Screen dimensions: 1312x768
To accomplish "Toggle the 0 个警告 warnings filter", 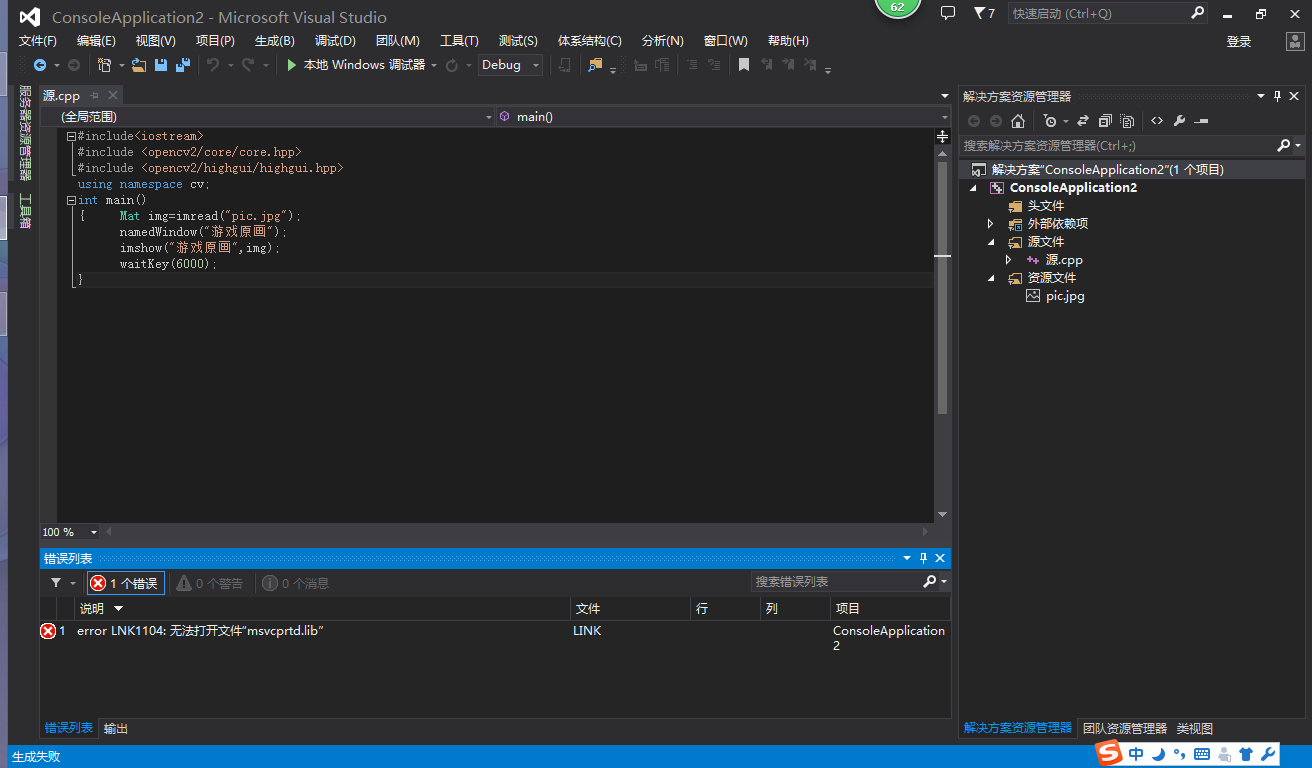I will click(x=210, y=583).
